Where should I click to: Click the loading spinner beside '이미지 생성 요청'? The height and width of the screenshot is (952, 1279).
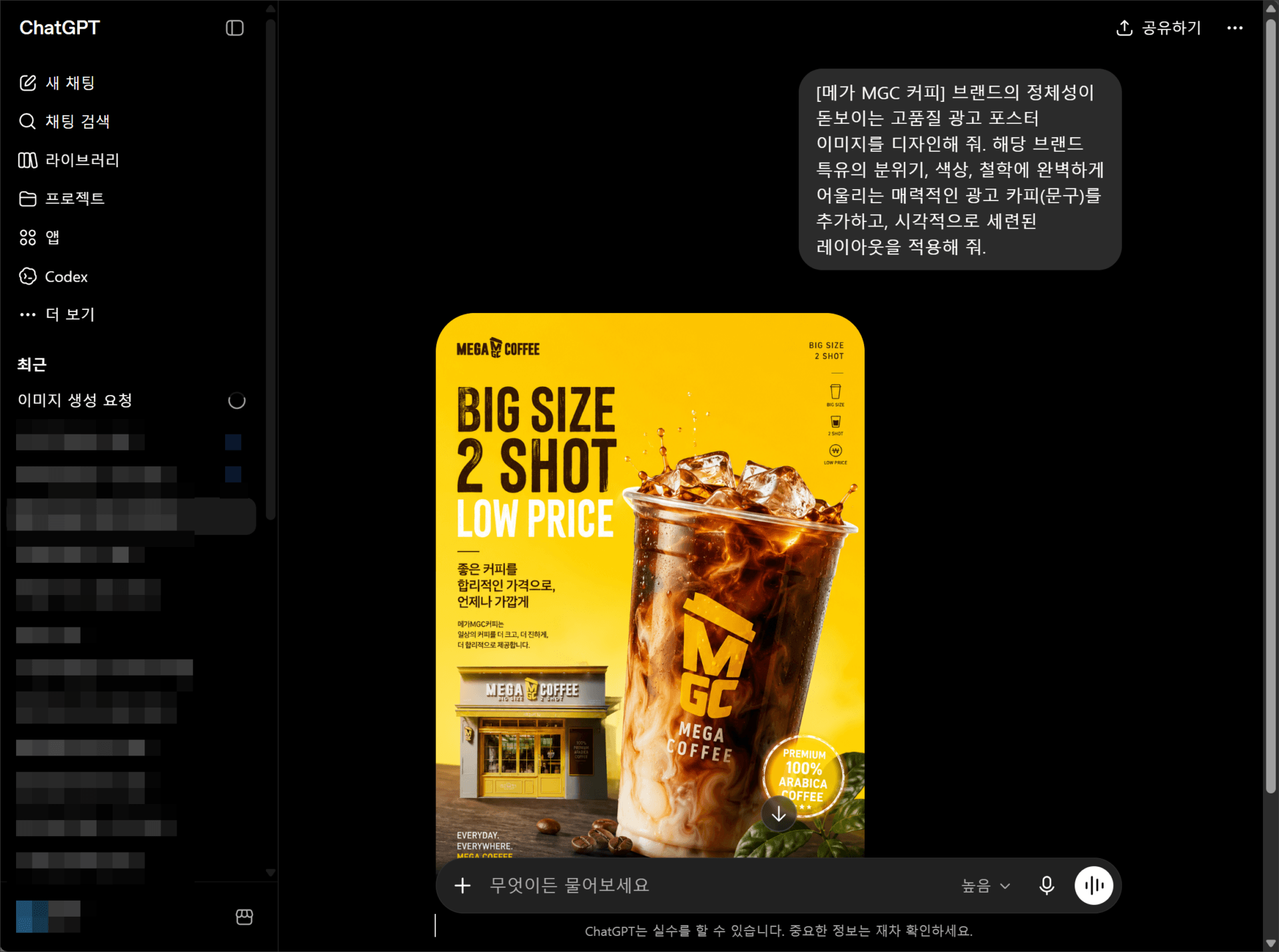[236, 401]
